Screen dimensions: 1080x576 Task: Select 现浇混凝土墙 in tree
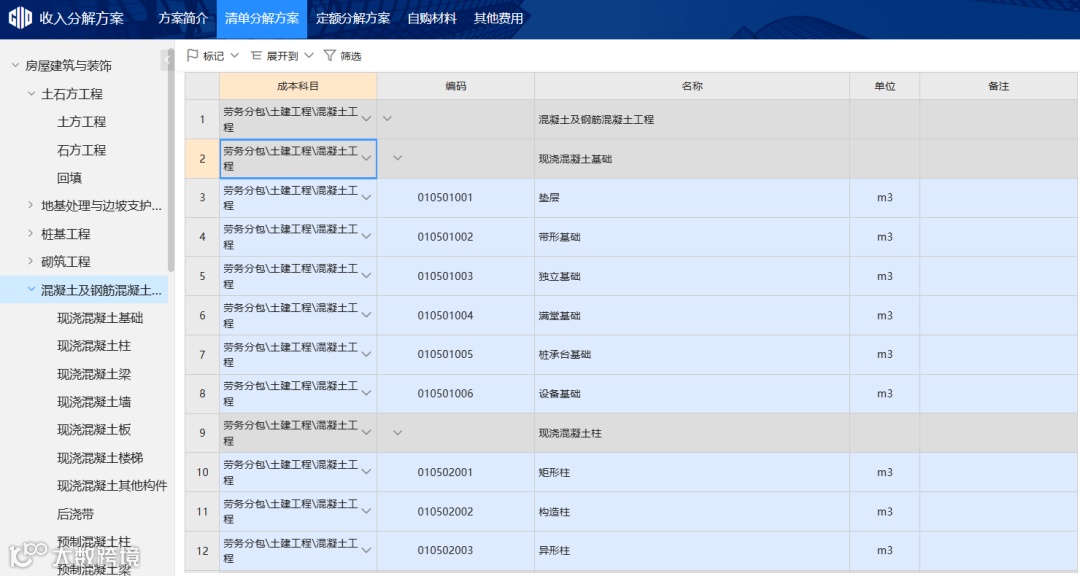(94, 402)
